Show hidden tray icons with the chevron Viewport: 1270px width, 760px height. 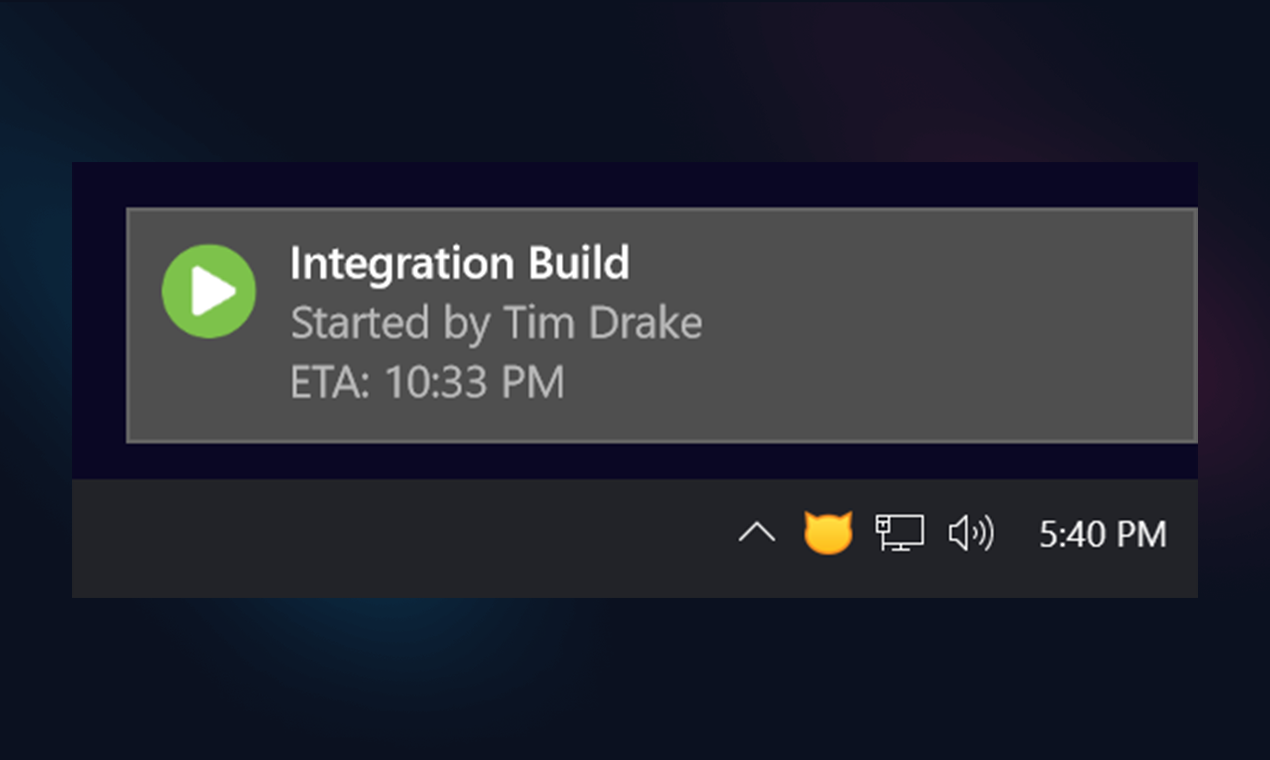click(x=756, y=534)
